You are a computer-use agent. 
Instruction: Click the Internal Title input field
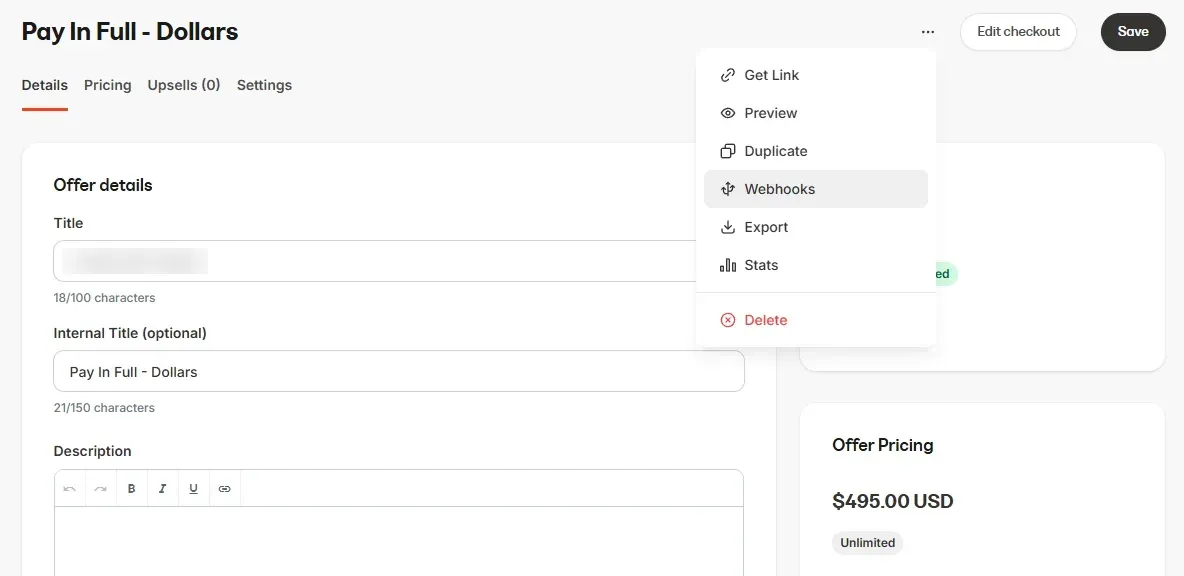399,371
